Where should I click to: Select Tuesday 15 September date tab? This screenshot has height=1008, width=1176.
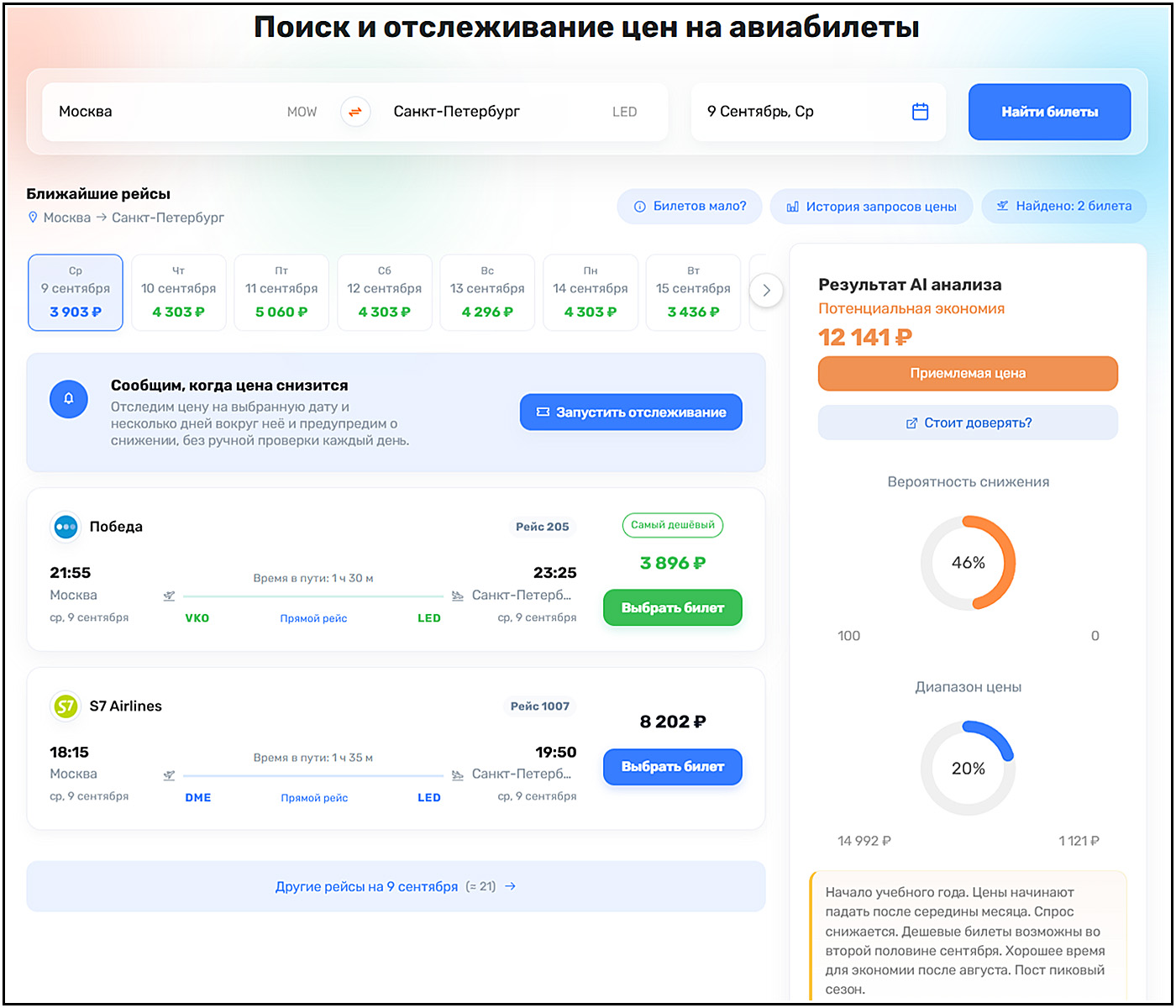[x=693, y=292]
